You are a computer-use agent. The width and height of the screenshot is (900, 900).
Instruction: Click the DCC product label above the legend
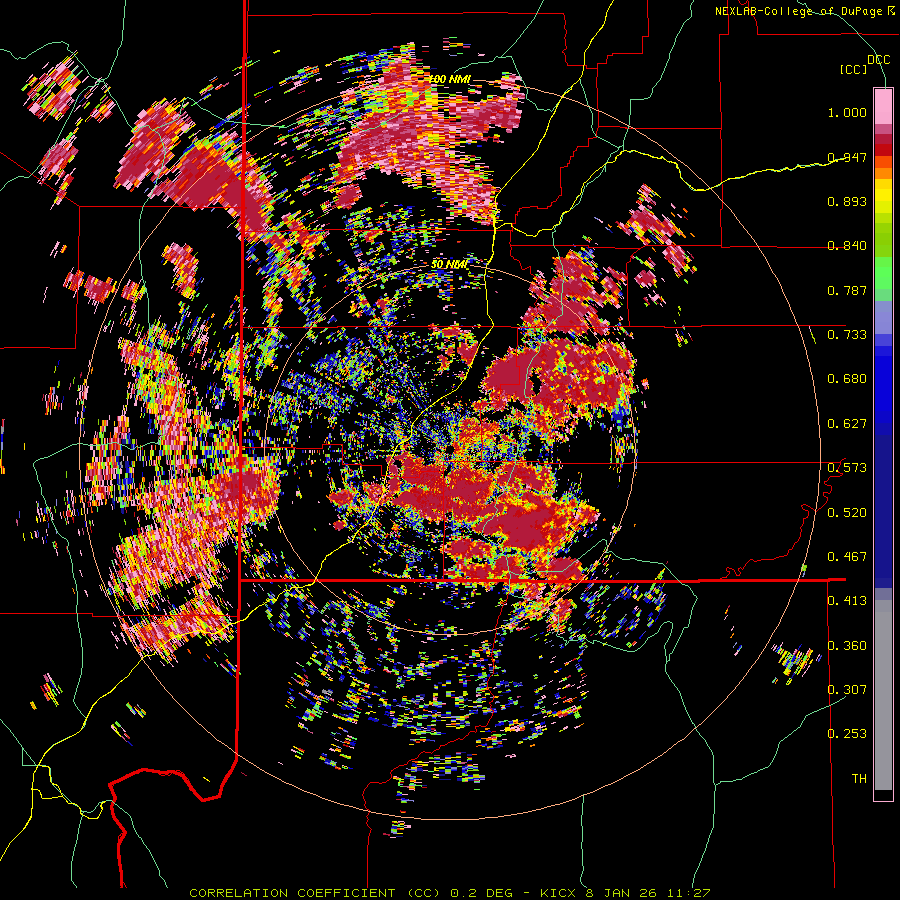[878, 60]
